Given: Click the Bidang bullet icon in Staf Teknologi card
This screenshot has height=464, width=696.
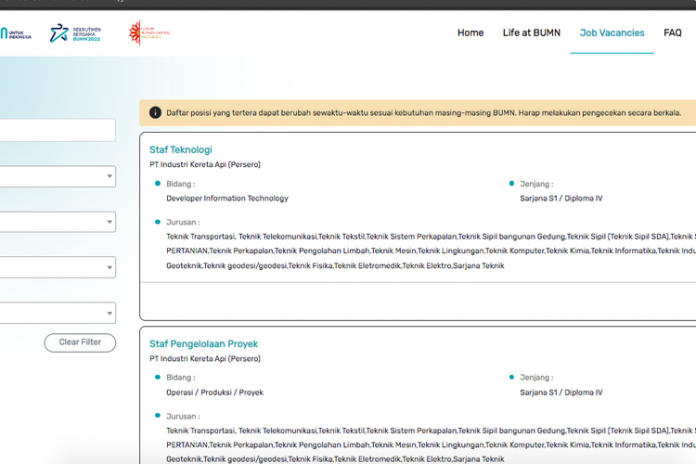Looking at the screenshot, I should pos(157,183).
